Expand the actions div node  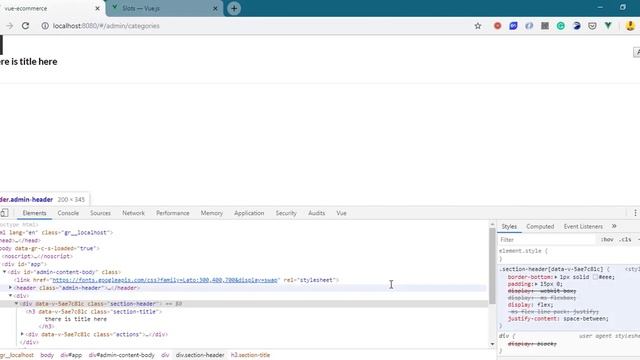[22, 334]
